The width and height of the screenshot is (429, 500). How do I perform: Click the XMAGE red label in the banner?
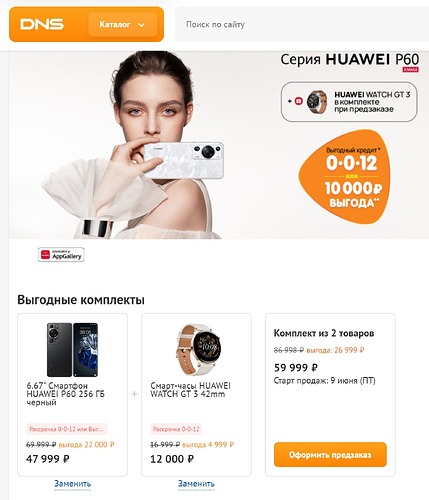tap(411, 70)
